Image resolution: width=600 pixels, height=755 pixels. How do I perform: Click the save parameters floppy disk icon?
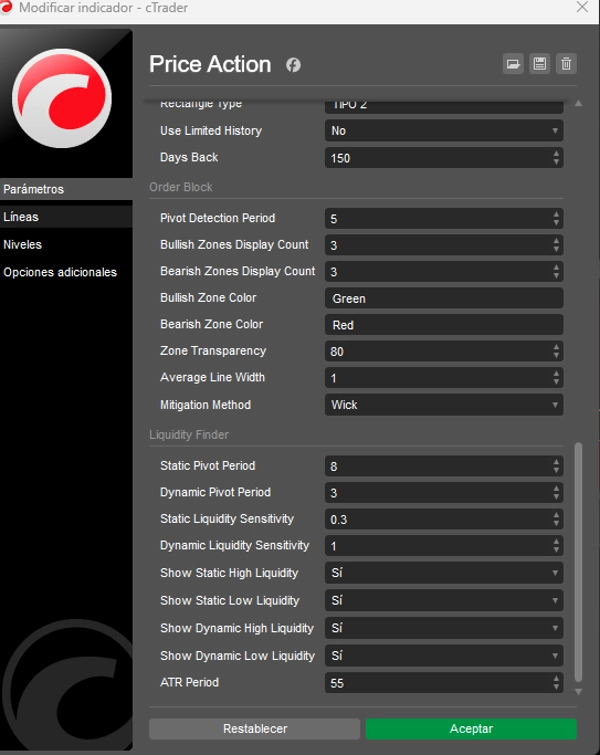click(x=540, y=64)
